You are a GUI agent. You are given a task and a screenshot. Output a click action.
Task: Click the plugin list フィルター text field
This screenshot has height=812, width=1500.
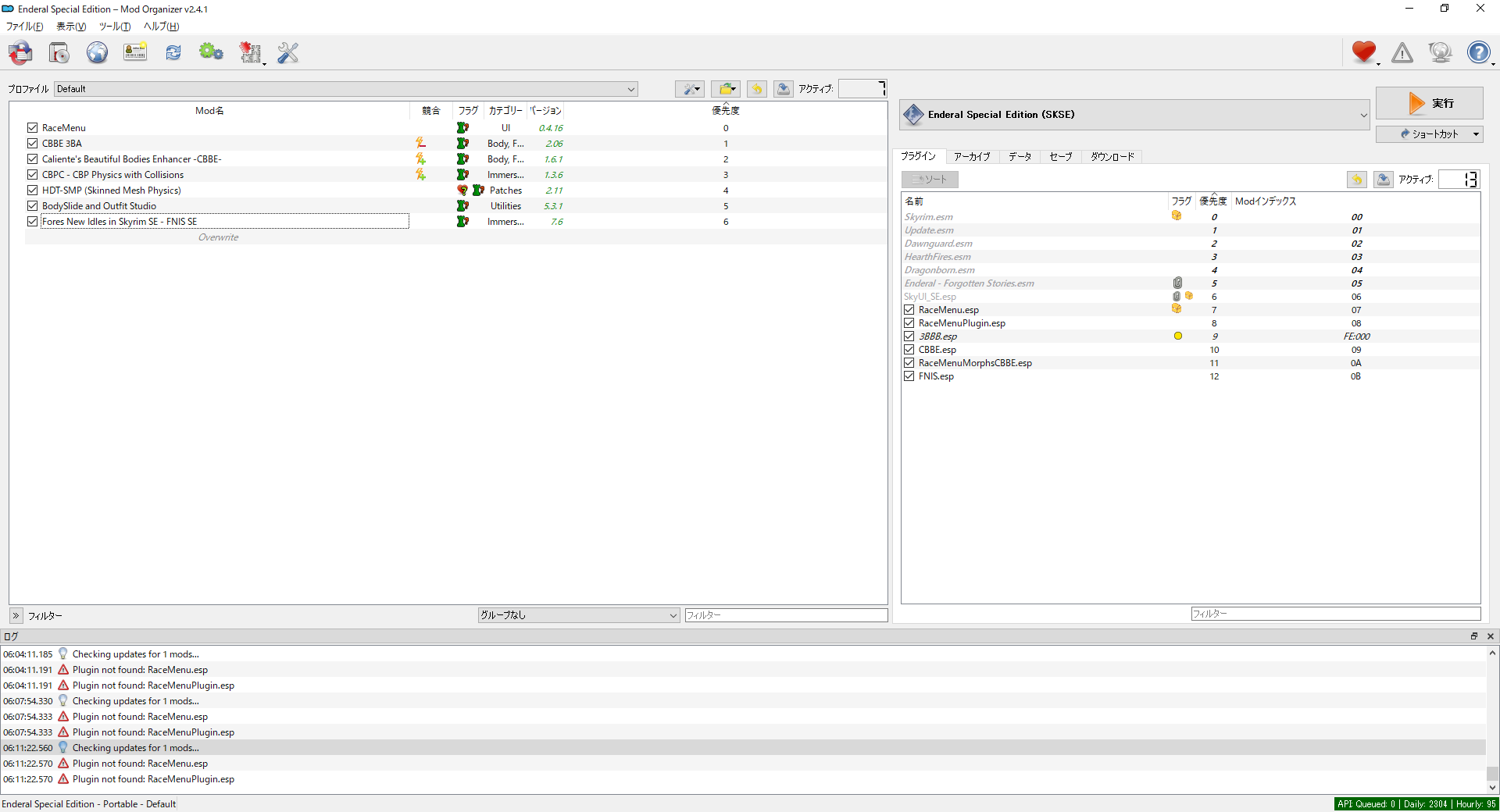tap(1336, 614)
